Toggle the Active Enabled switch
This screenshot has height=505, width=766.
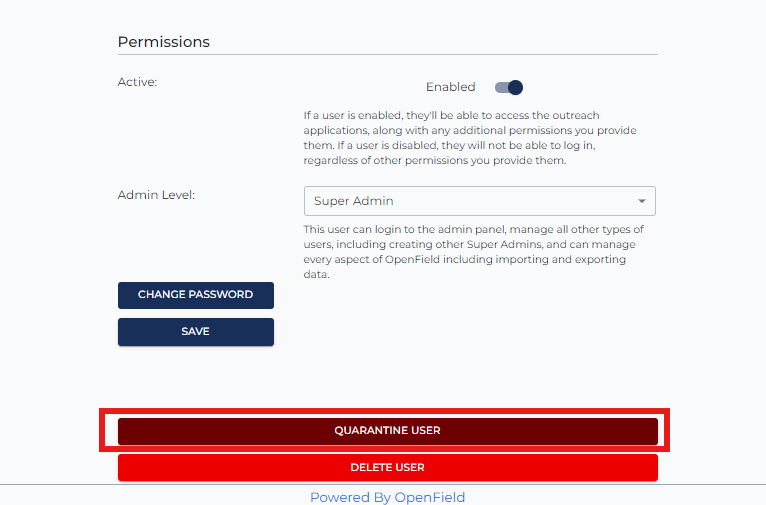[x=509, y=87]
